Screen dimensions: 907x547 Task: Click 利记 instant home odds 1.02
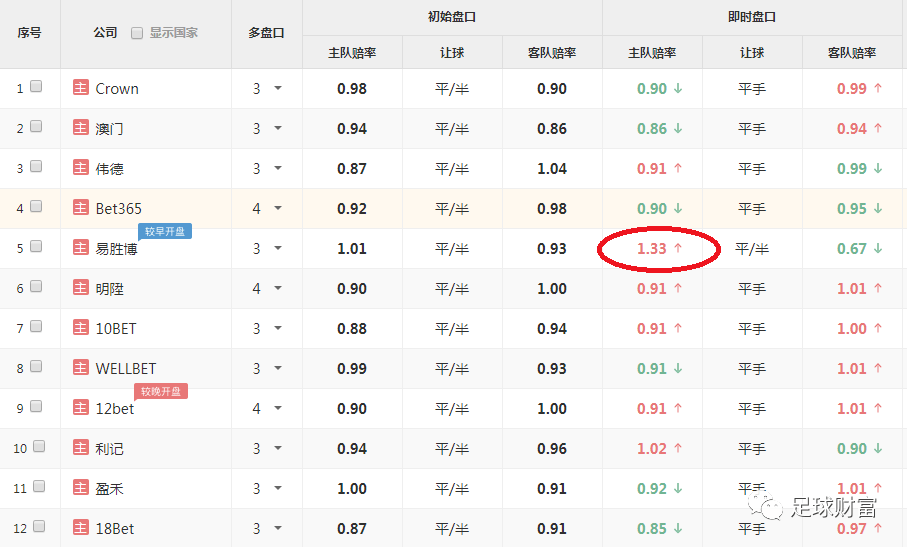pyautogui.click(x=652, y=449)
